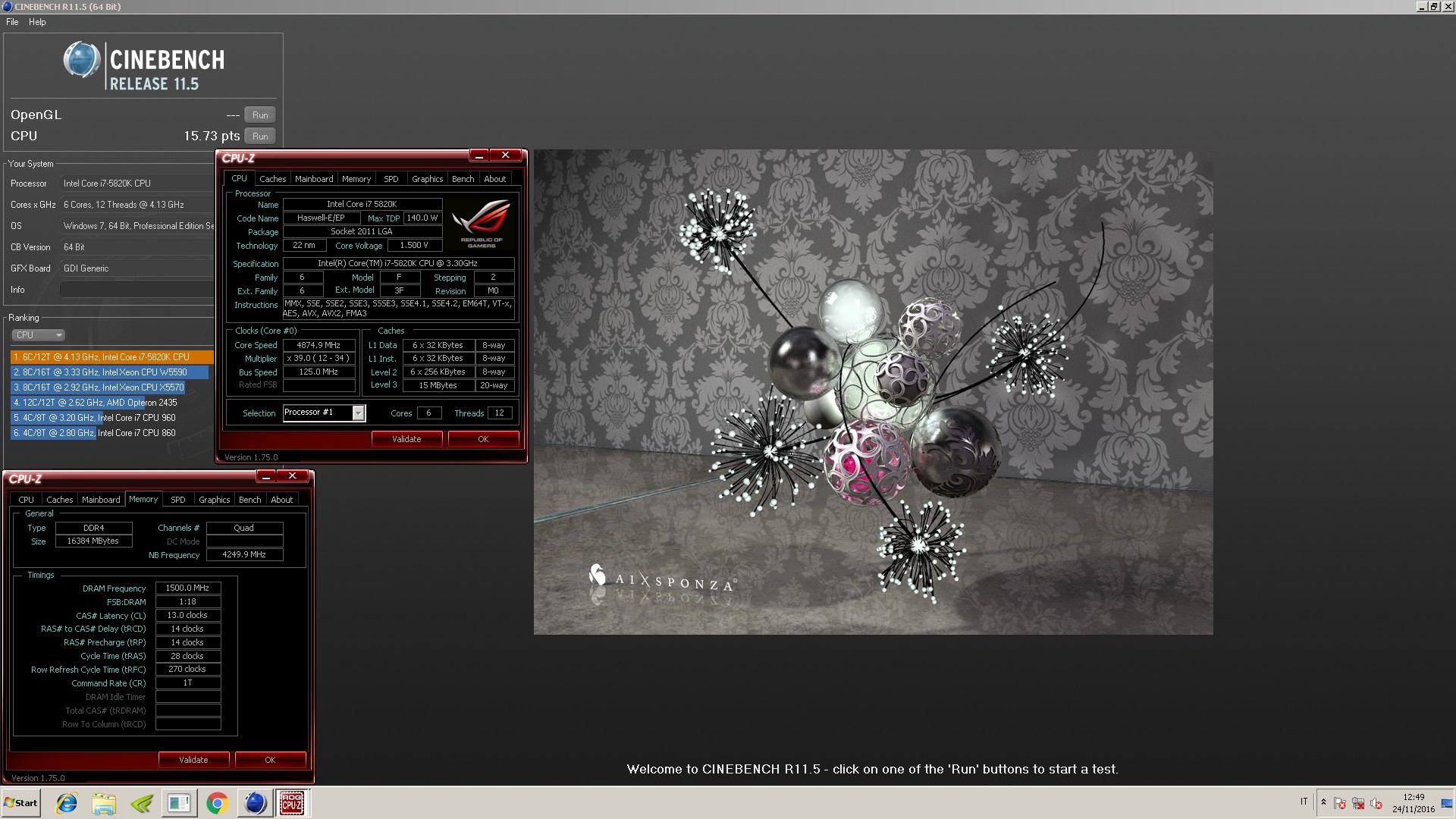Select ranking entry AMD Opteron 2435
The image size is (1456, 819).
pyautogui.click(x=95, y=403)
